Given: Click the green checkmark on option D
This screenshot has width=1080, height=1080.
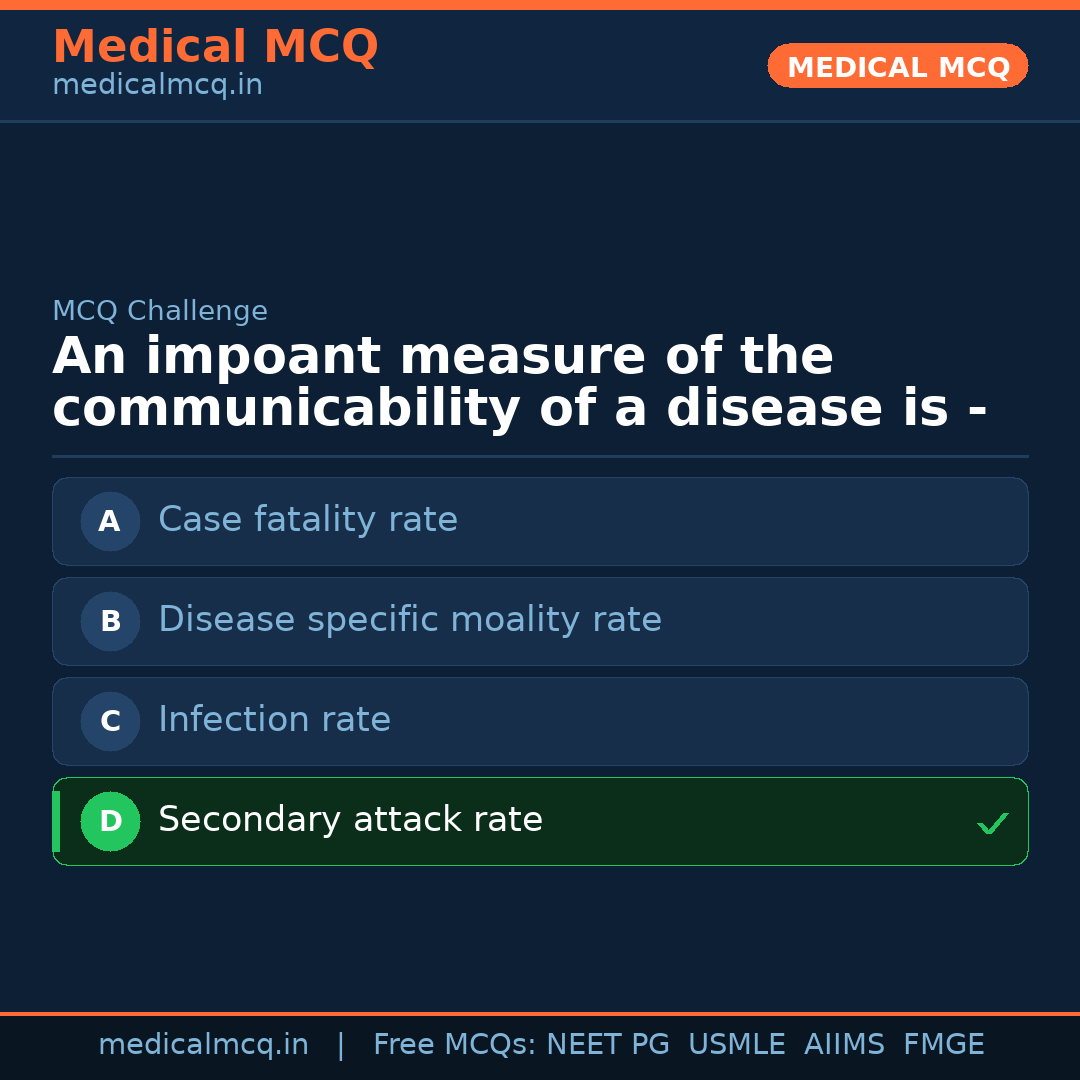Looking at the screenshot, I should 992,823.
